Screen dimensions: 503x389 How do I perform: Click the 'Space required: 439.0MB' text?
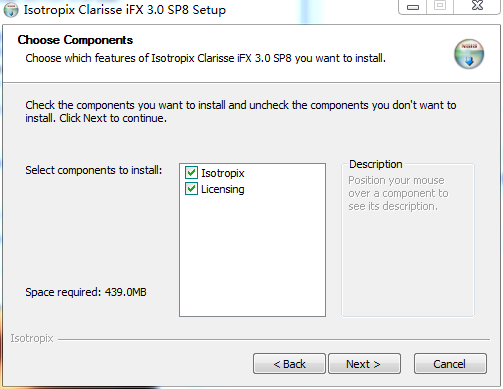(86, 292)
